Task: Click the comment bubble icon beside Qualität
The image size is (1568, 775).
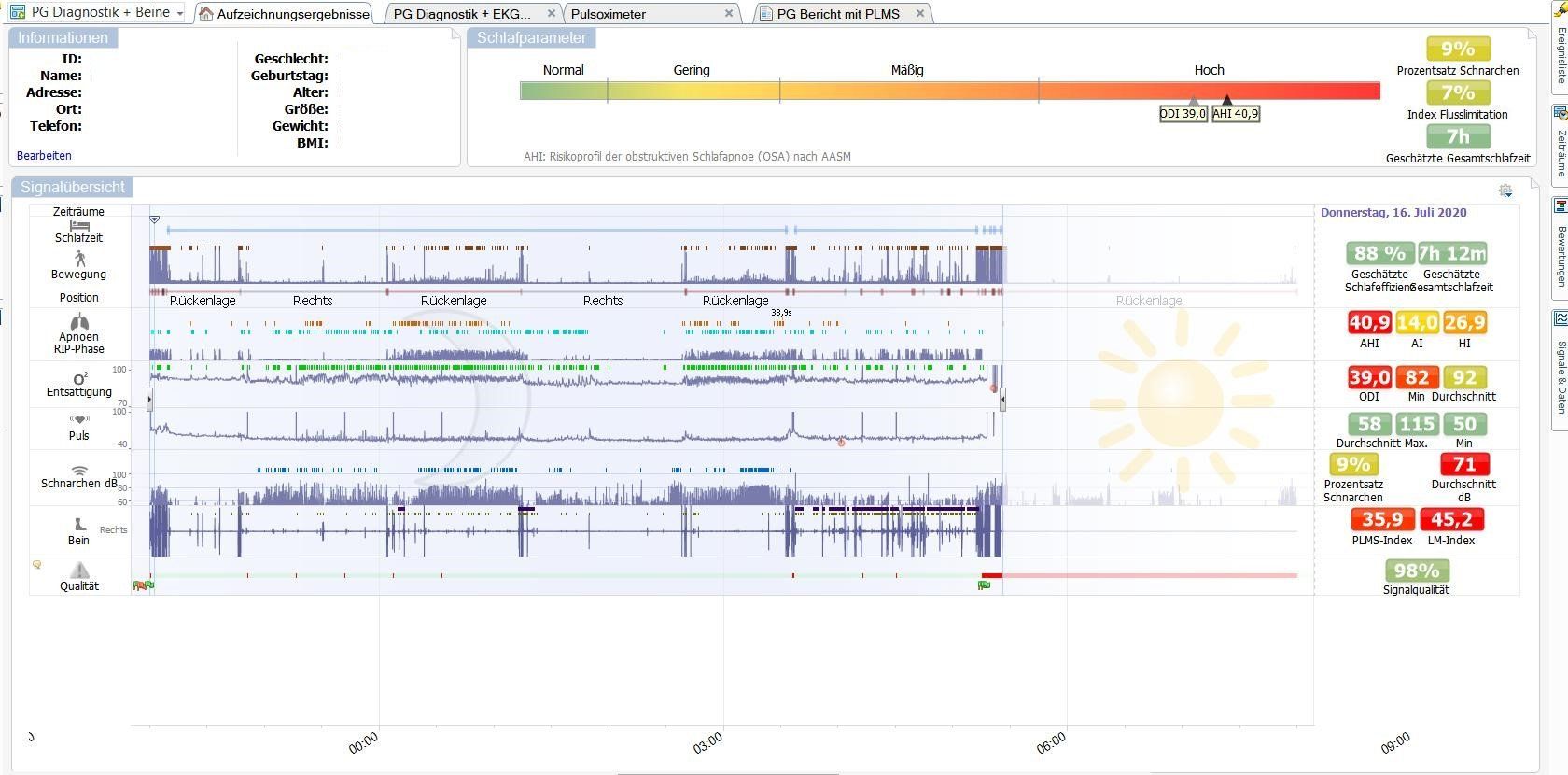Action: [37, 565]
